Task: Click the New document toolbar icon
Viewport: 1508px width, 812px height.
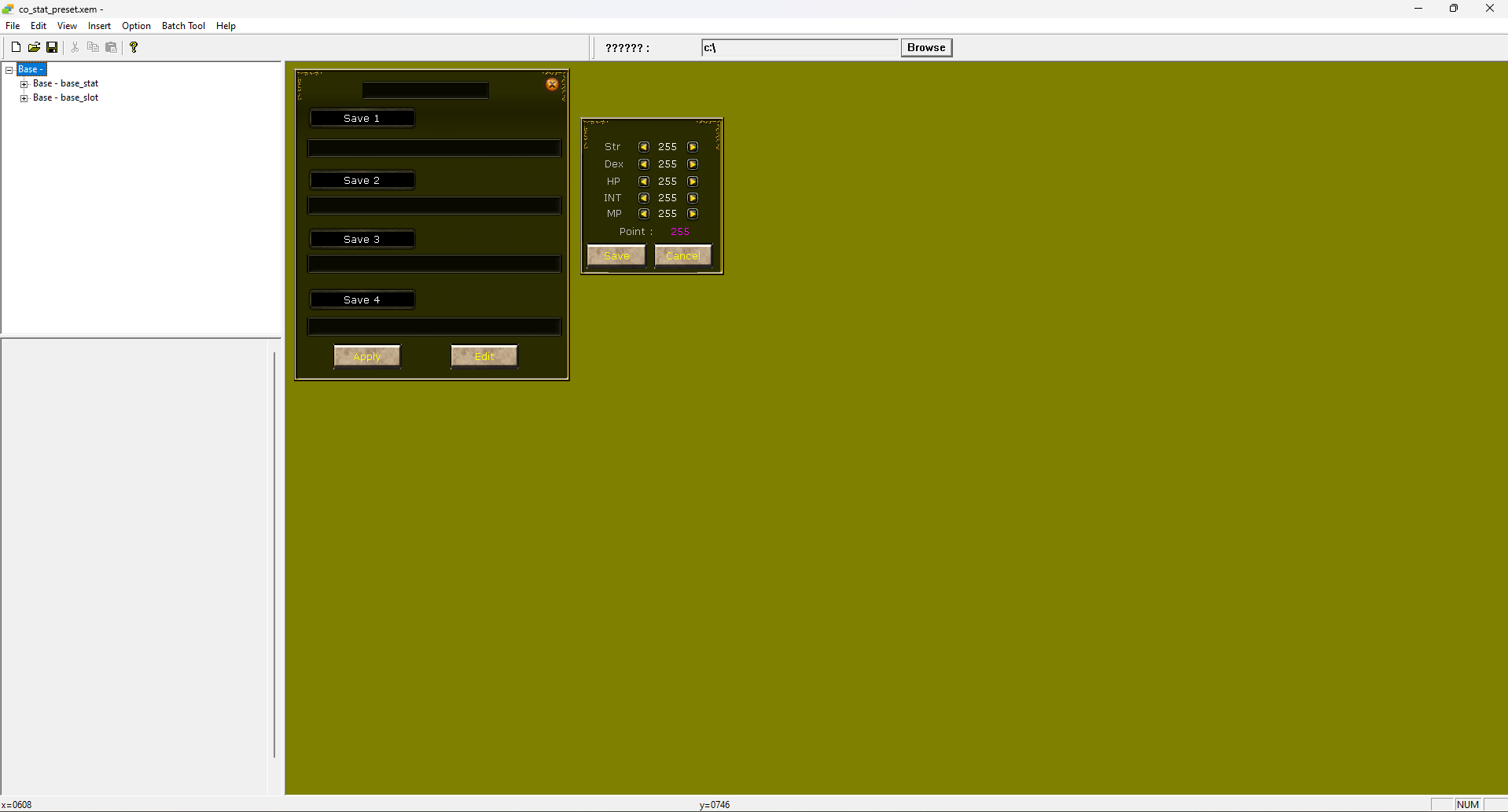Action: tap(16, 46)
